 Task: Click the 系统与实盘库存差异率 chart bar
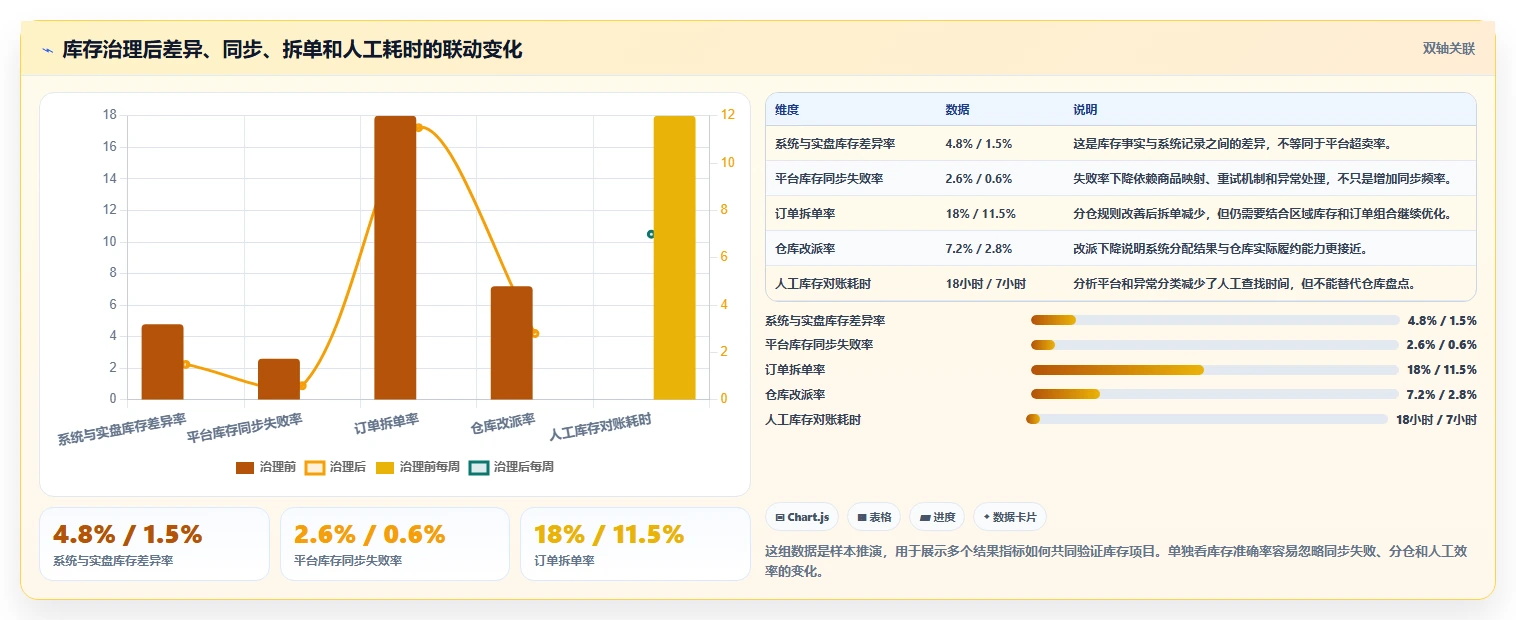click(162, 362)
